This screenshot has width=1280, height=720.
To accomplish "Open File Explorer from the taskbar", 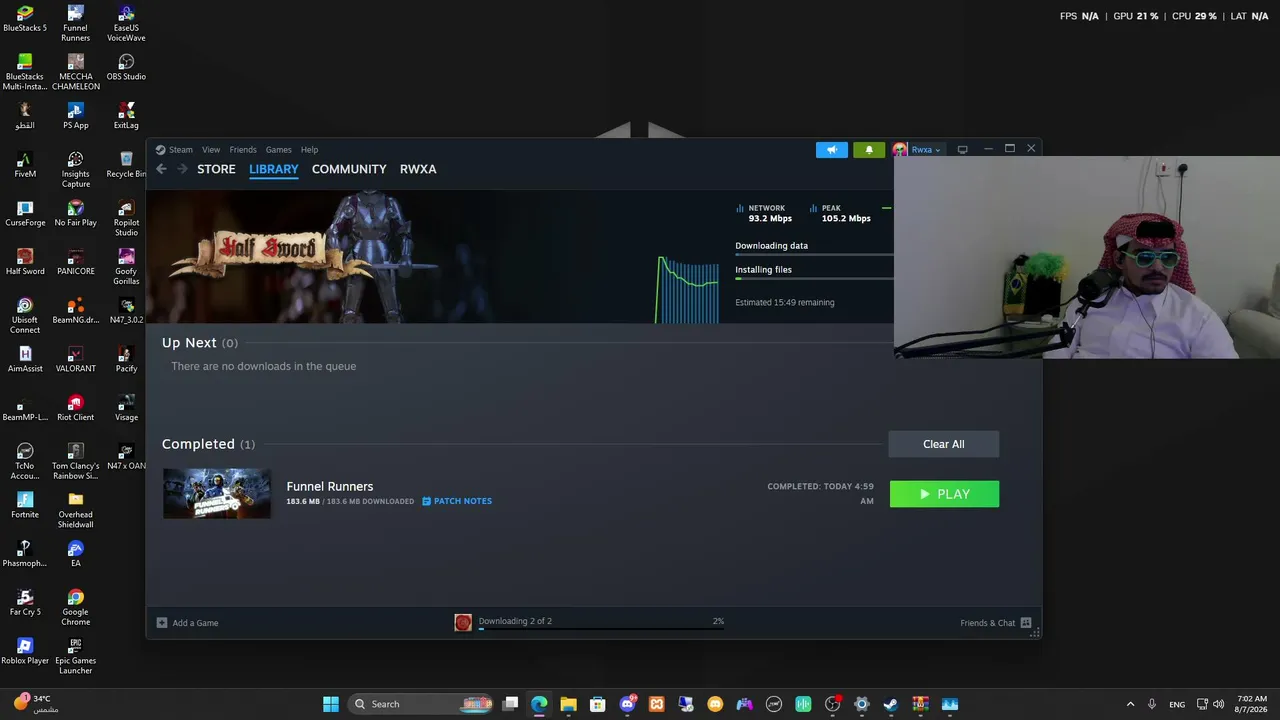I will pyautogui.click(x=568, y=704).
